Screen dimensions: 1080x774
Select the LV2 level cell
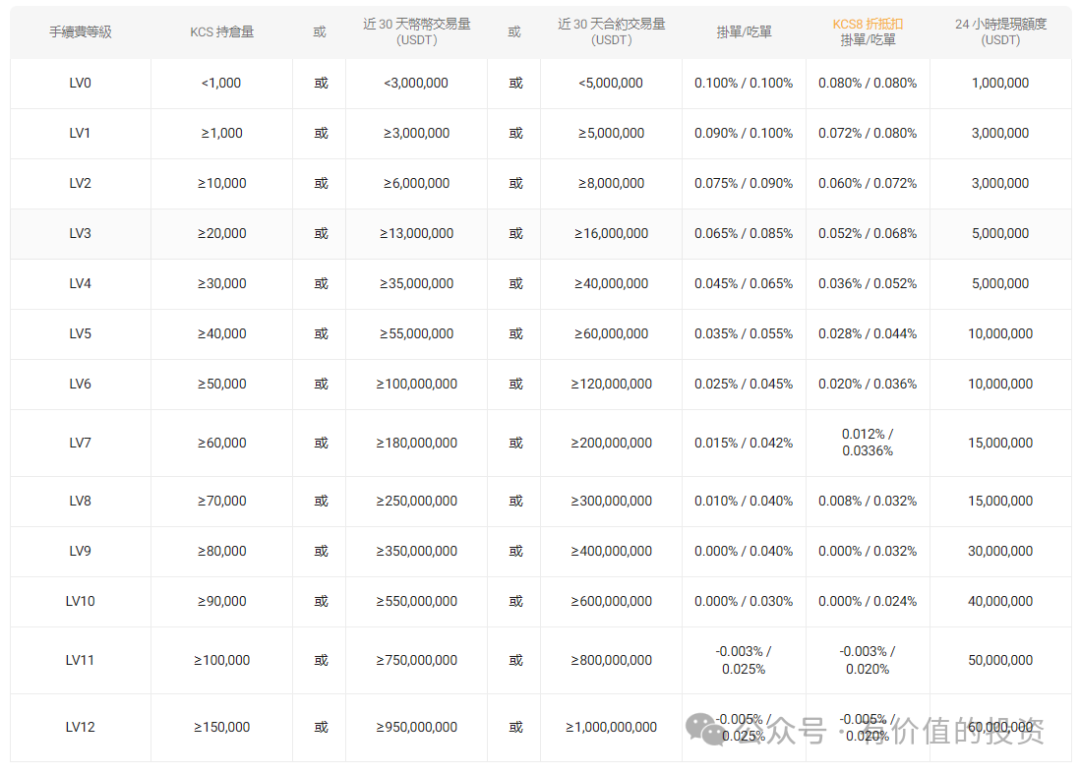coord(80,183)
